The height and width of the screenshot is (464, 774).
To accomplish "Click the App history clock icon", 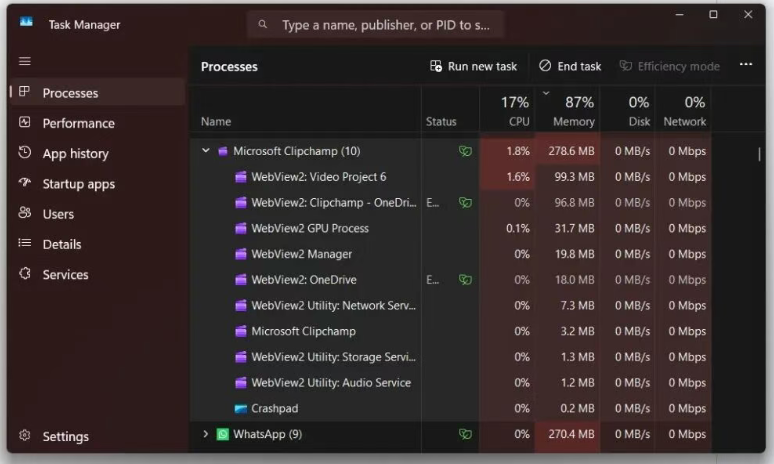I will click(25, 152).
